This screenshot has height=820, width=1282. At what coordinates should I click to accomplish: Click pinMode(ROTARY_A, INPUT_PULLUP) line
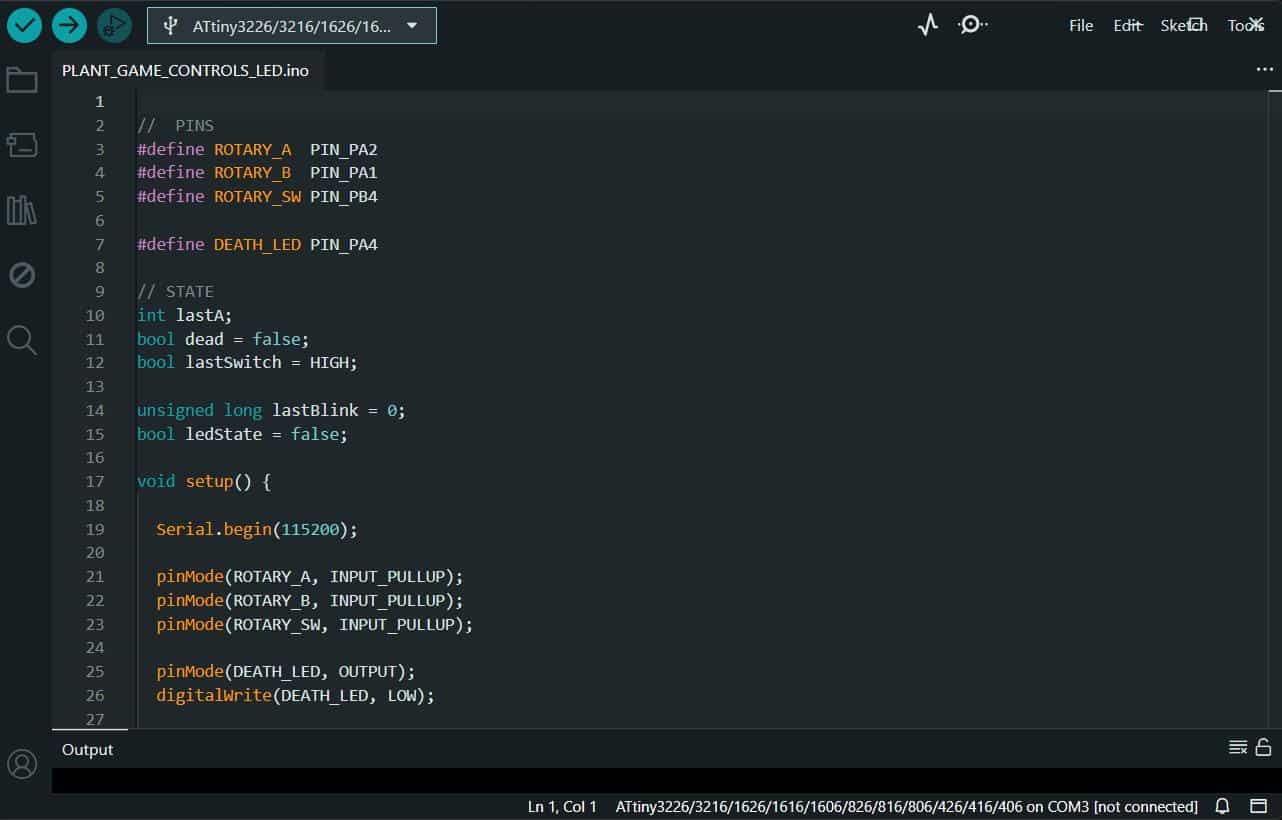(x=310, y=577)
